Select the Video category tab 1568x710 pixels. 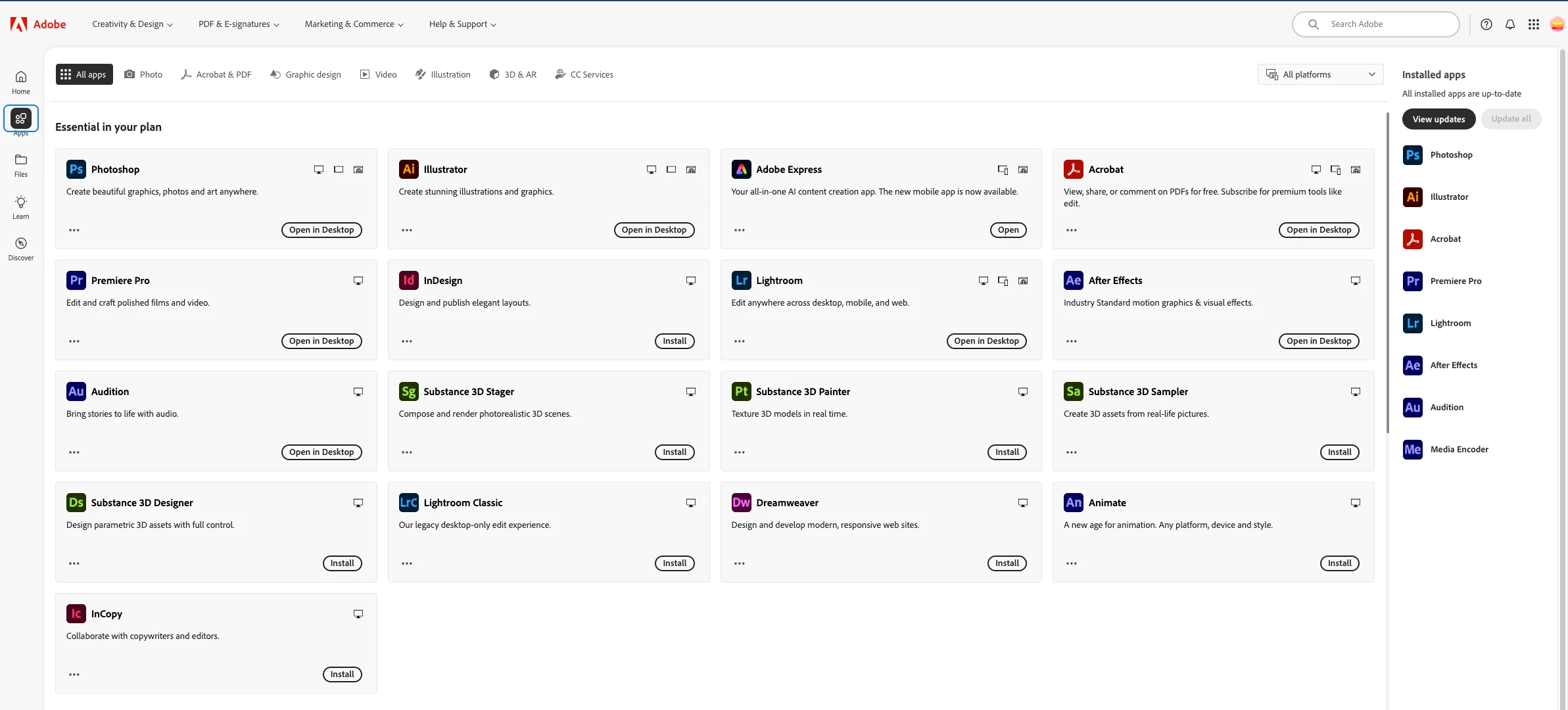click(378, 74)
